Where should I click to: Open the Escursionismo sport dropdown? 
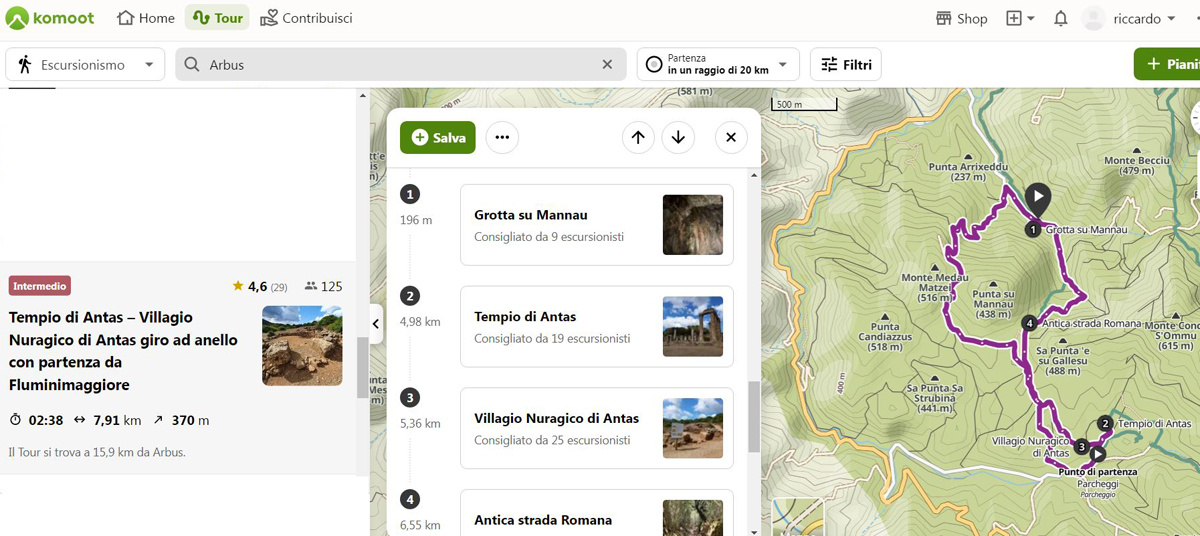tap(85, 64)
